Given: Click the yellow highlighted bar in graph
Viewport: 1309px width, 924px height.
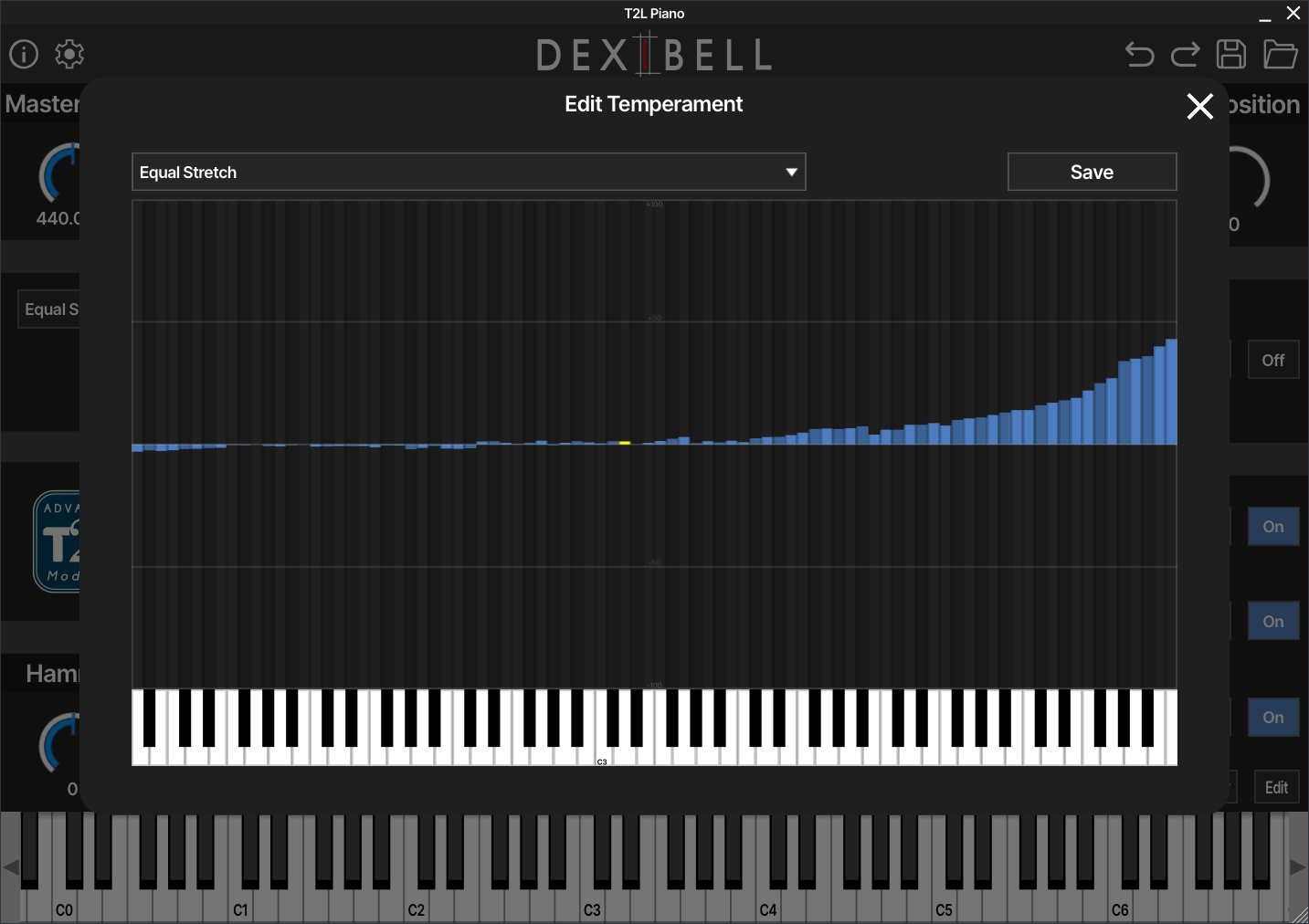Looking at the screenshot, I should pyautogui.click(x=625, y=443).
